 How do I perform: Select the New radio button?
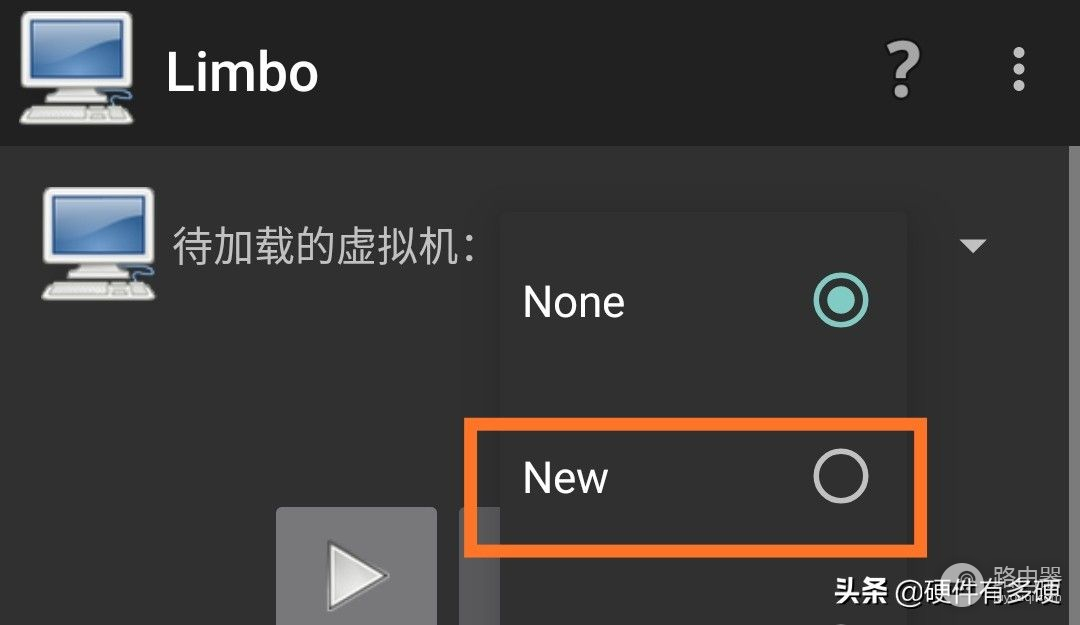coord(840,476)
